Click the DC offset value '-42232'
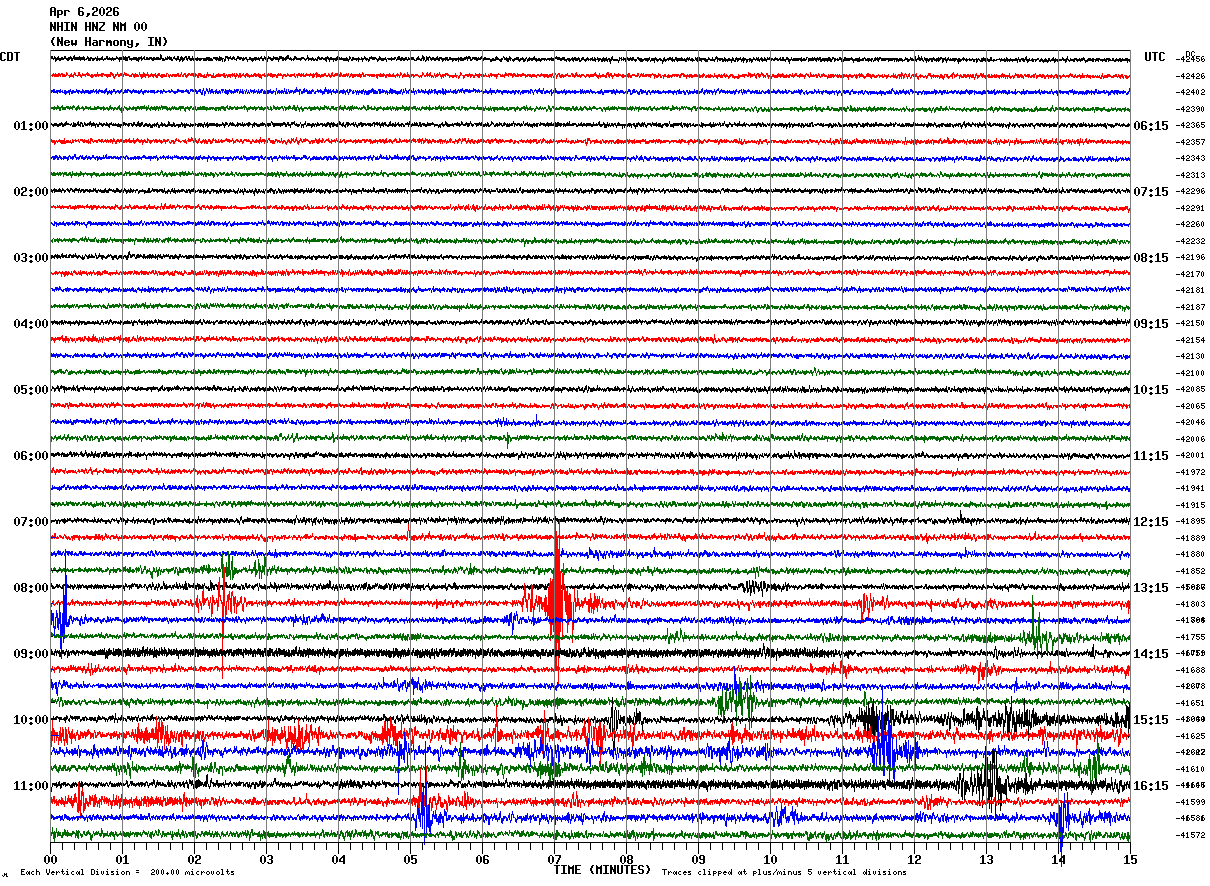The width and height of the screenshot is (1210, 886). click(1191, 241)
